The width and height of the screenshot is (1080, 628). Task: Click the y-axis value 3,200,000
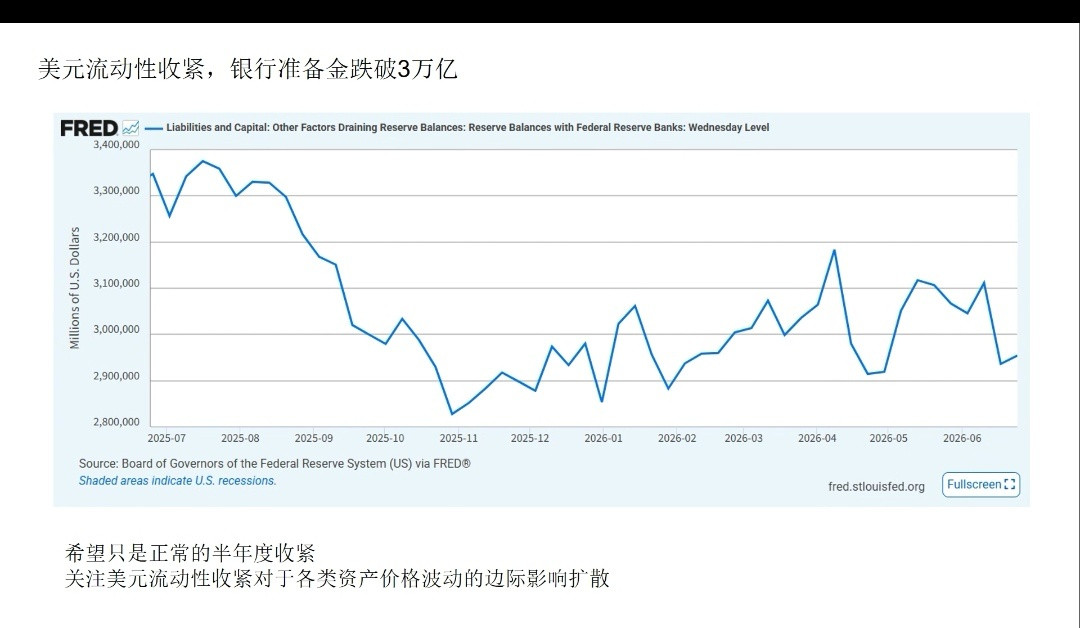[116, 238]
